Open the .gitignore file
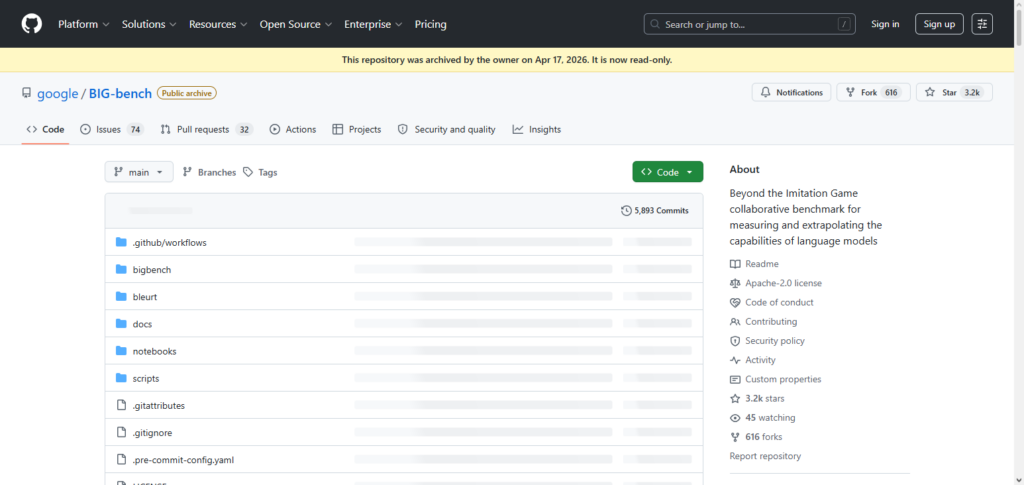Screen dimensions: 1024x485 152,433
